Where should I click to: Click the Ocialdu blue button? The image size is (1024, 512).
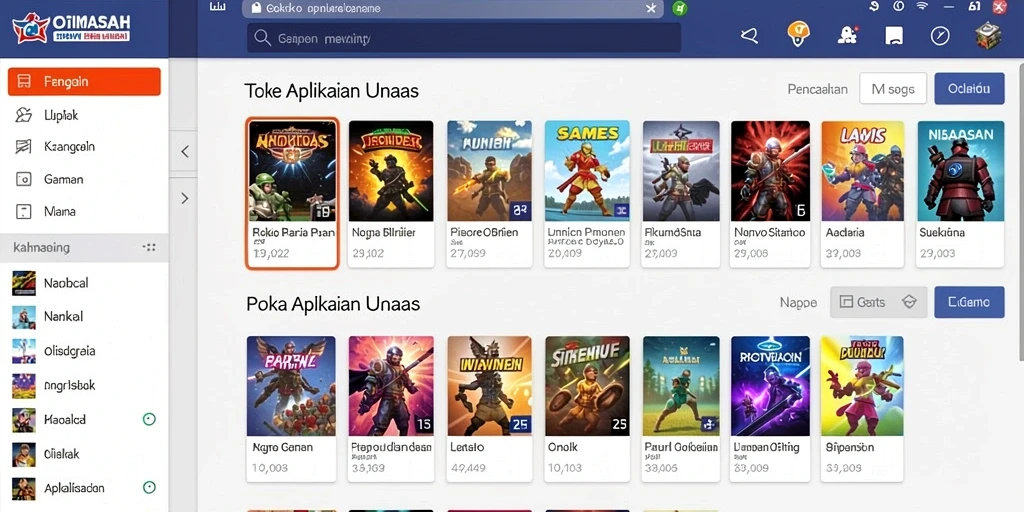pos(969,89)
